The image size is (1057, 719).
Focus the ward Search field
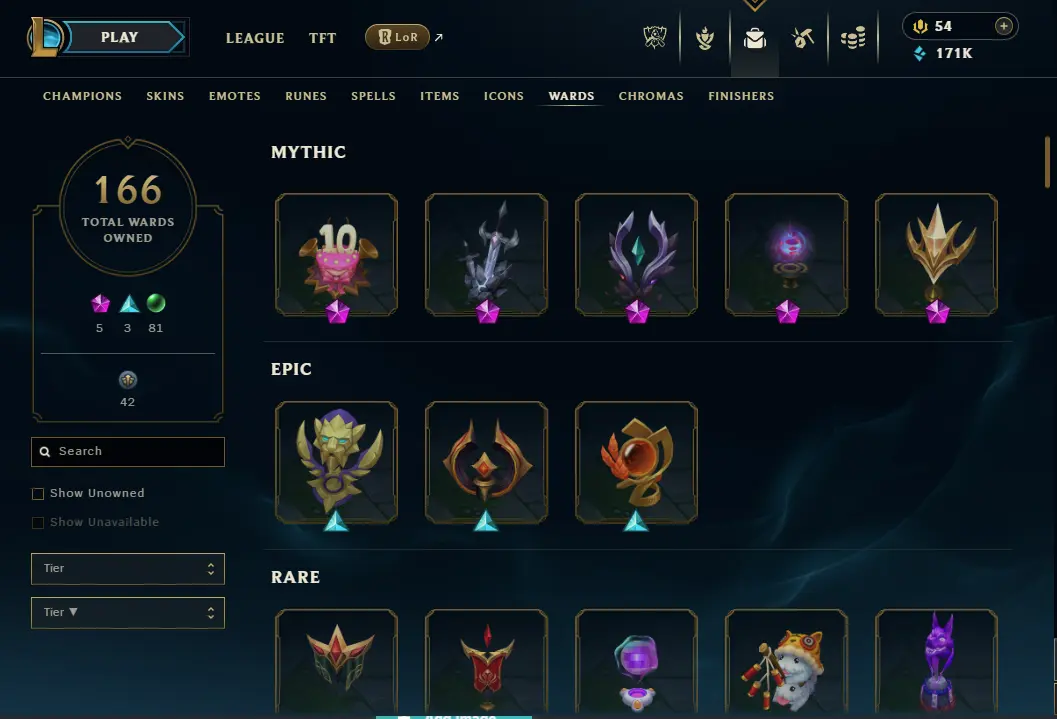(x=127, y=451)
